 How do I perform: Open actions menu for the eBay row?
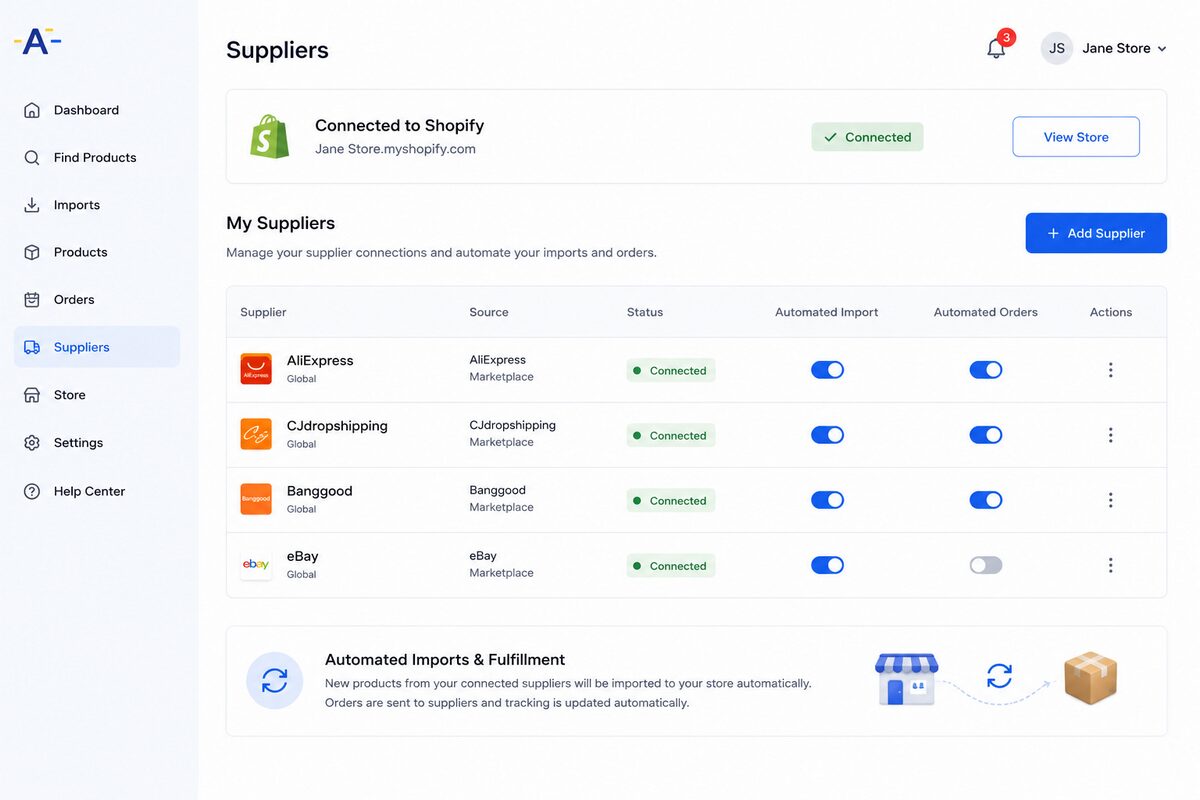tap(1110, 565)
